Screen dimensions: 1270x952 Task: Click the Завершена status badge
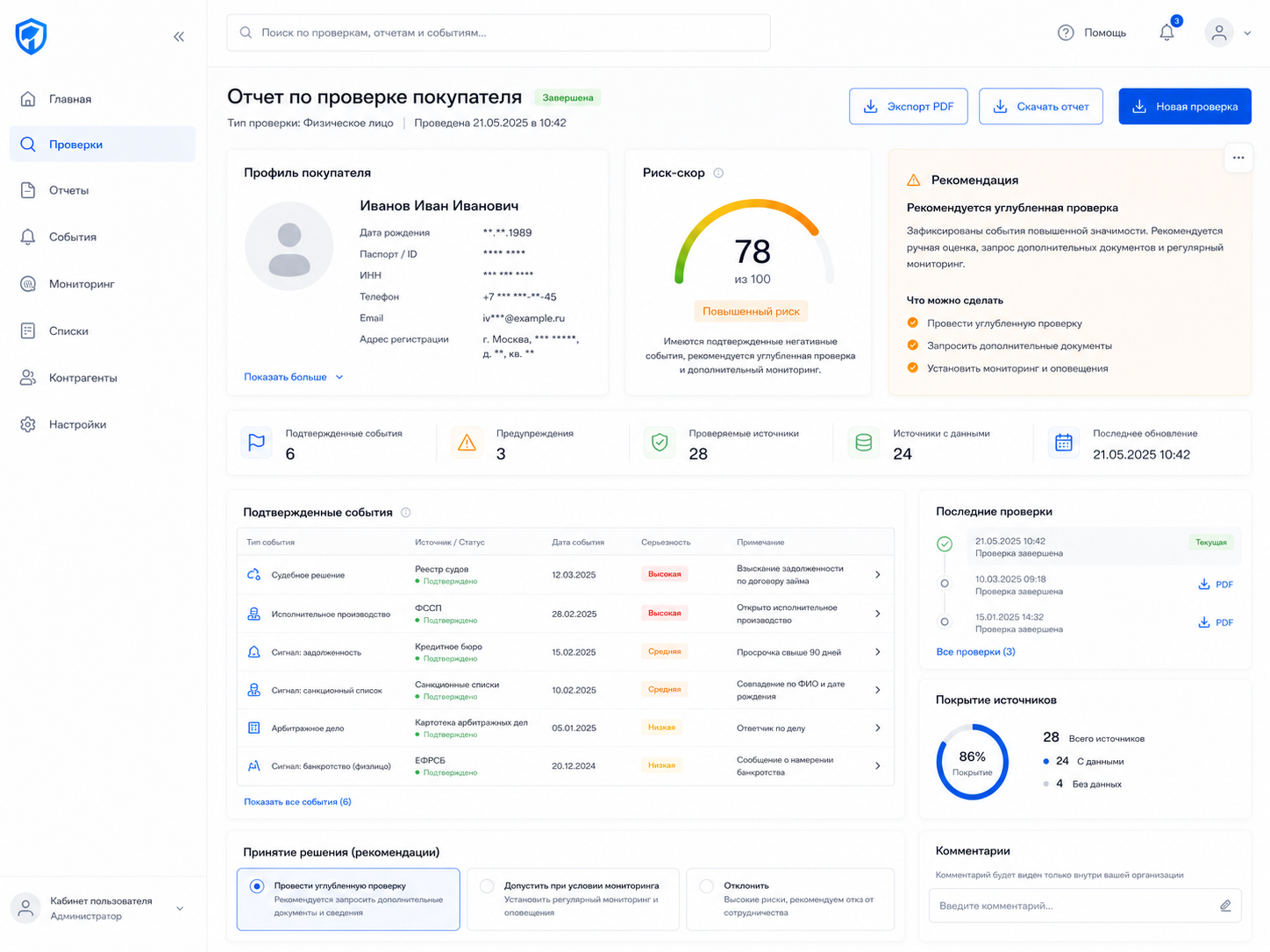click(567, 97)
